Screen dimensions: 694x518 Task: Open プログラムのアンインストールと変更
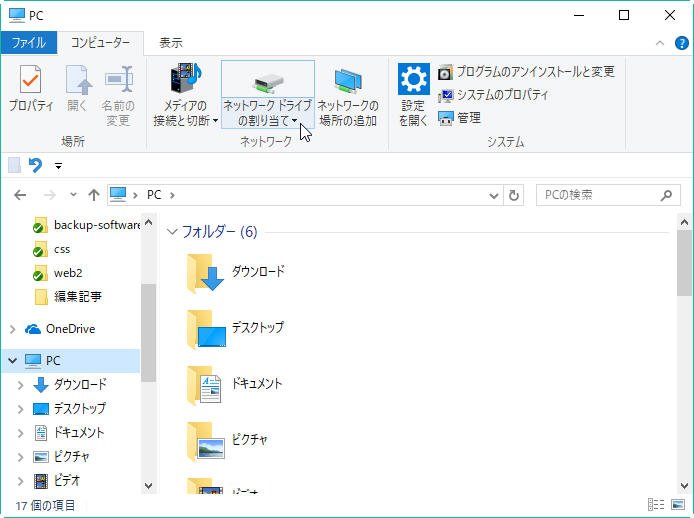tap(526, 71)
